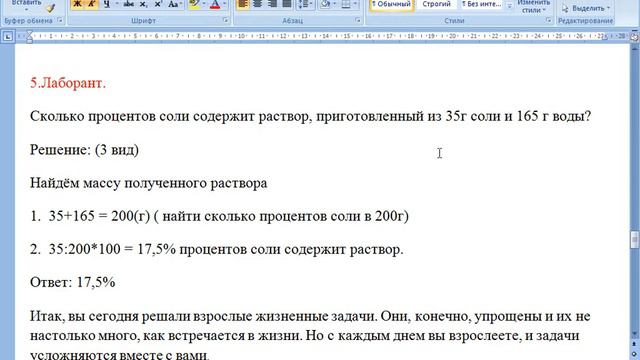Select Обычный style
640x360 pixels.
391,5
